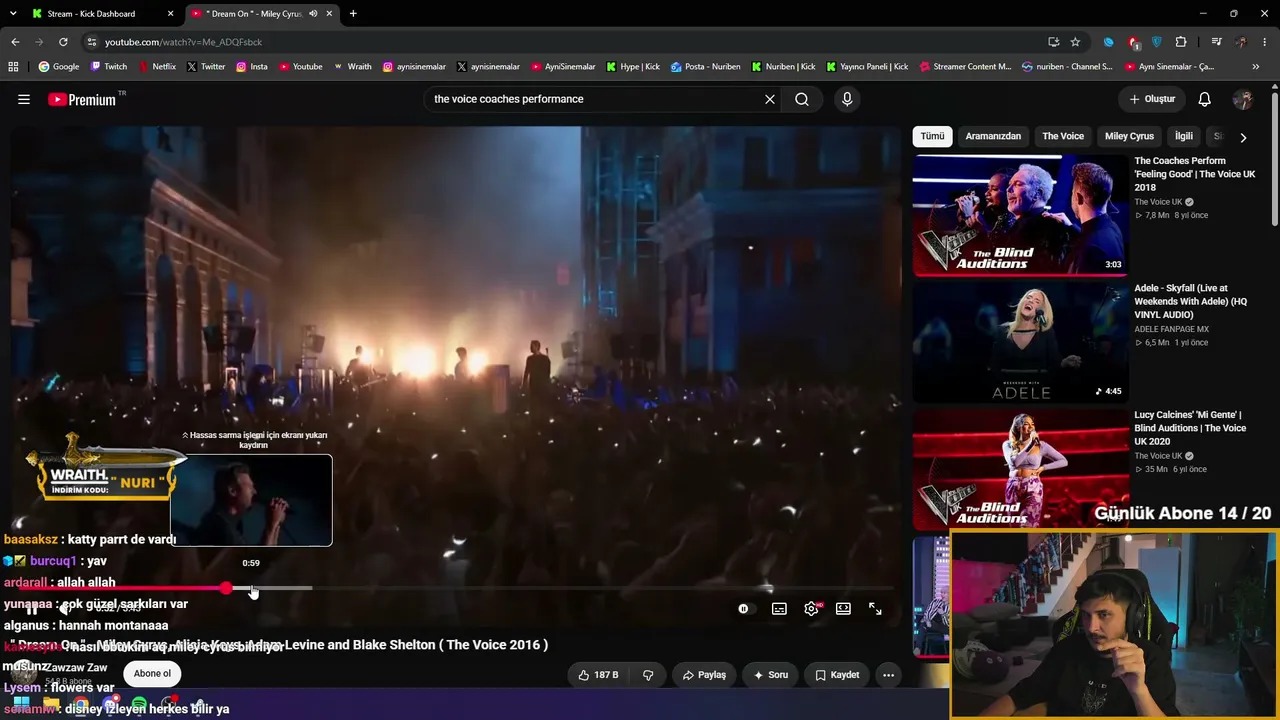Start voice search with the microphone icon
This screenshot has height=720, width=1280.
(847, 99)
